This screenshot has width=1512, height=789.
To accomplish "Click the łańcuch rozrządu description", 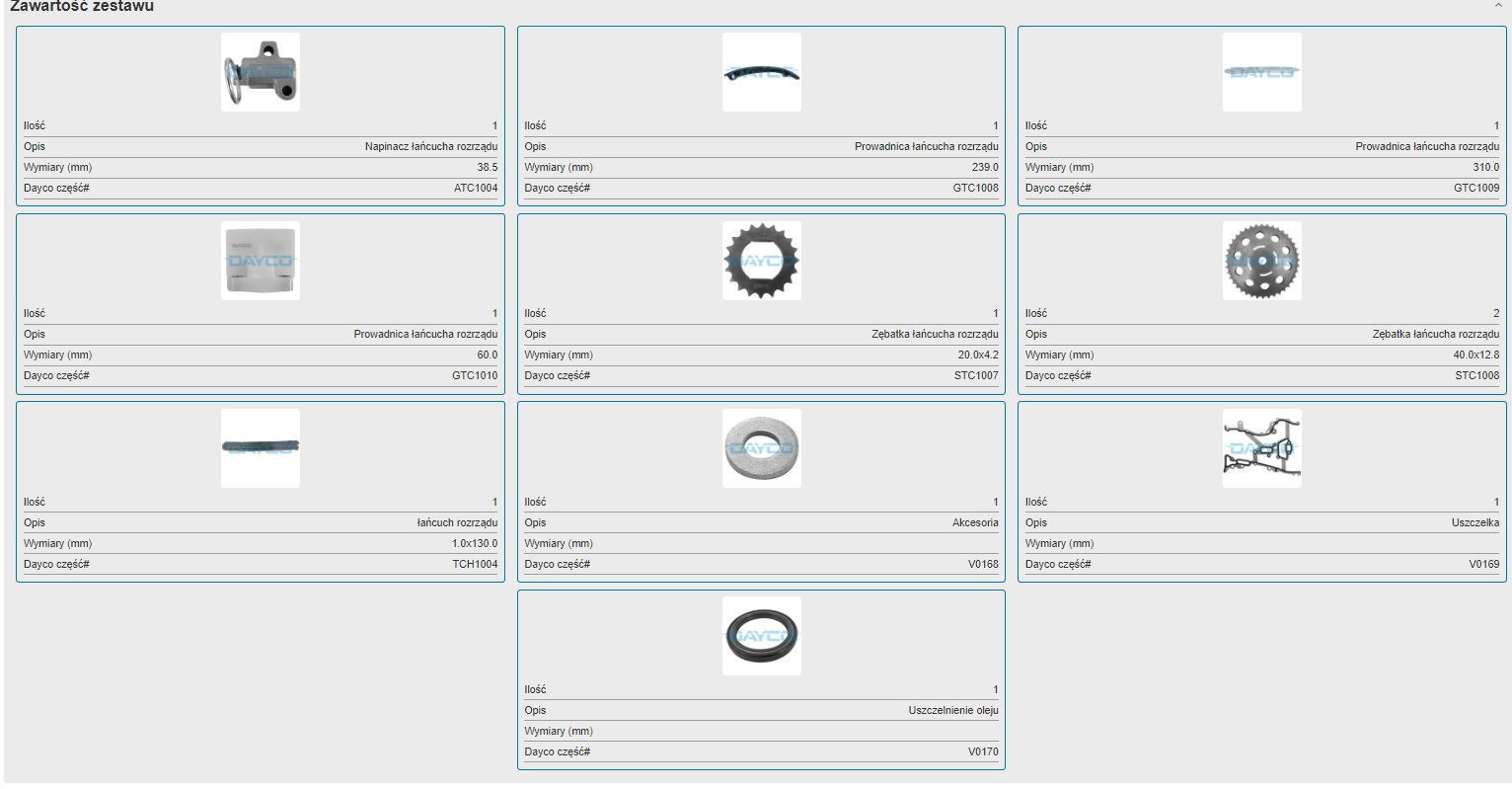I will tap(457, 522).
